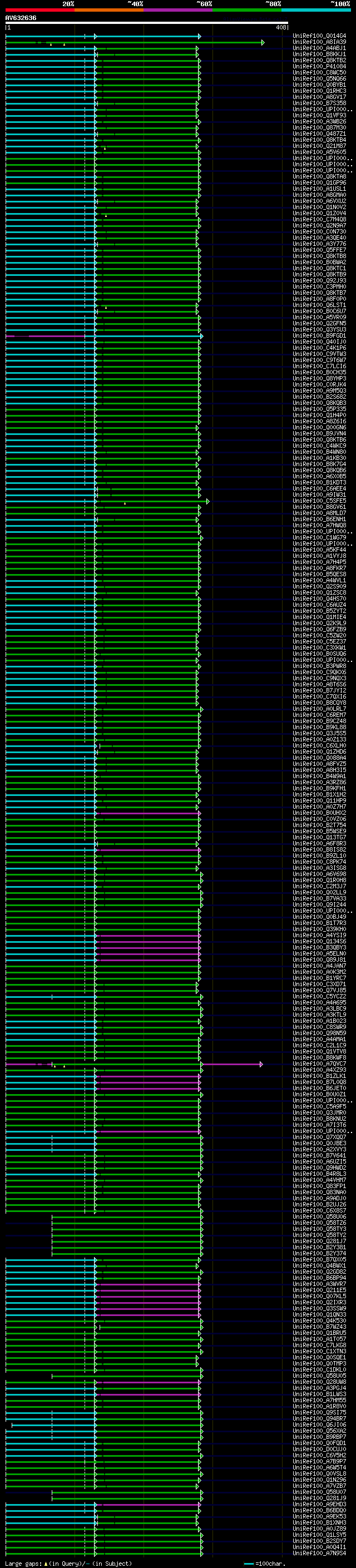Click hit label UniRef100_Q0SQE1
This screenshot has width=356, height=1568.
click(319, 1357)
